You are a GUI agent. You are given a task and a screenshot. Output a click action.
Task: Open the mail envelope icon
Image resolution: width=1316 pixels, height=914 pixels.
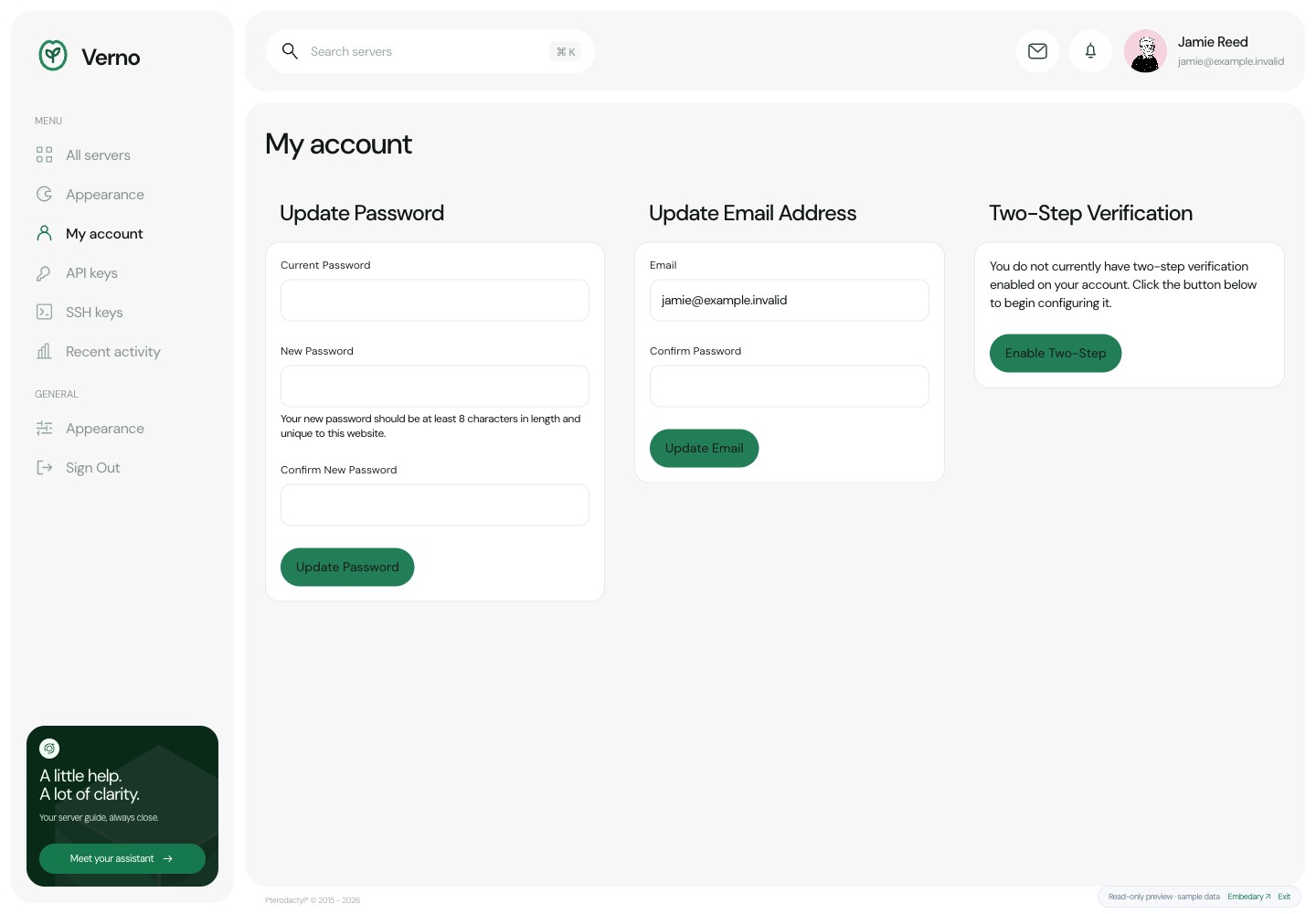click(1037, 51)
